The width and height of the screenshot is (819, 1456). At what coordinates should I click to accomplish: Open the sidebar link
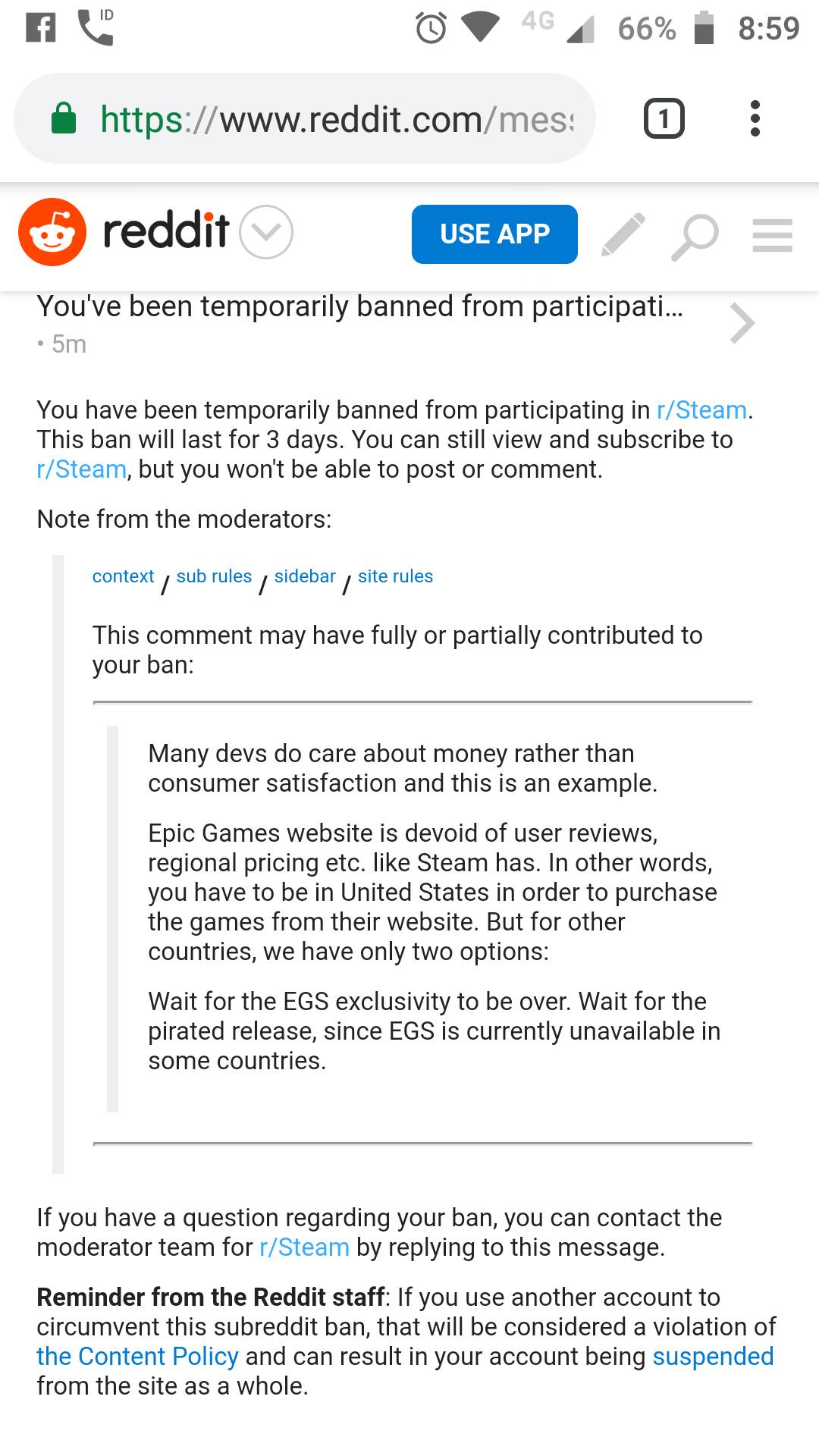[305, 576]
